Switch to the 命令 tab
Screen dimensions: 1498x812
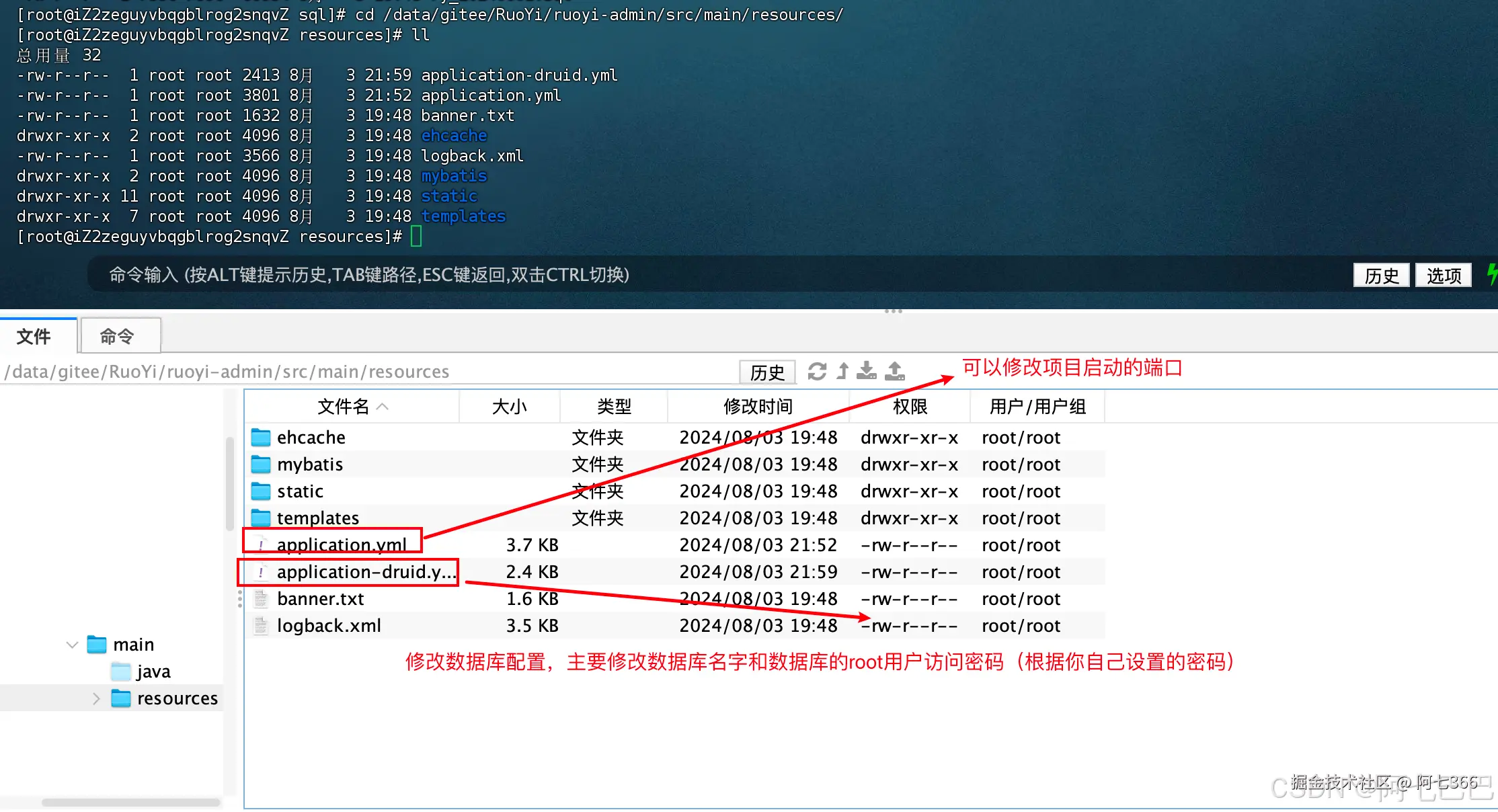tap(118, 336)
